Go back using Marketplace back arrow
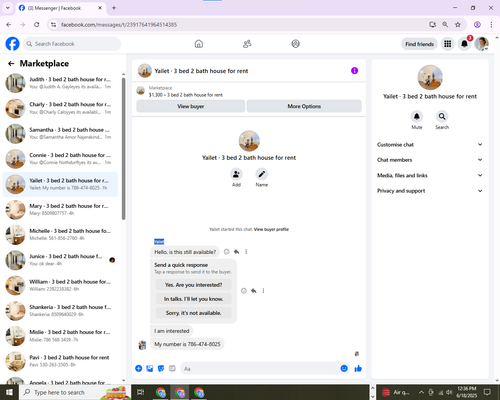The width and height of the screenshot is (500, 400). click(11, 63)
